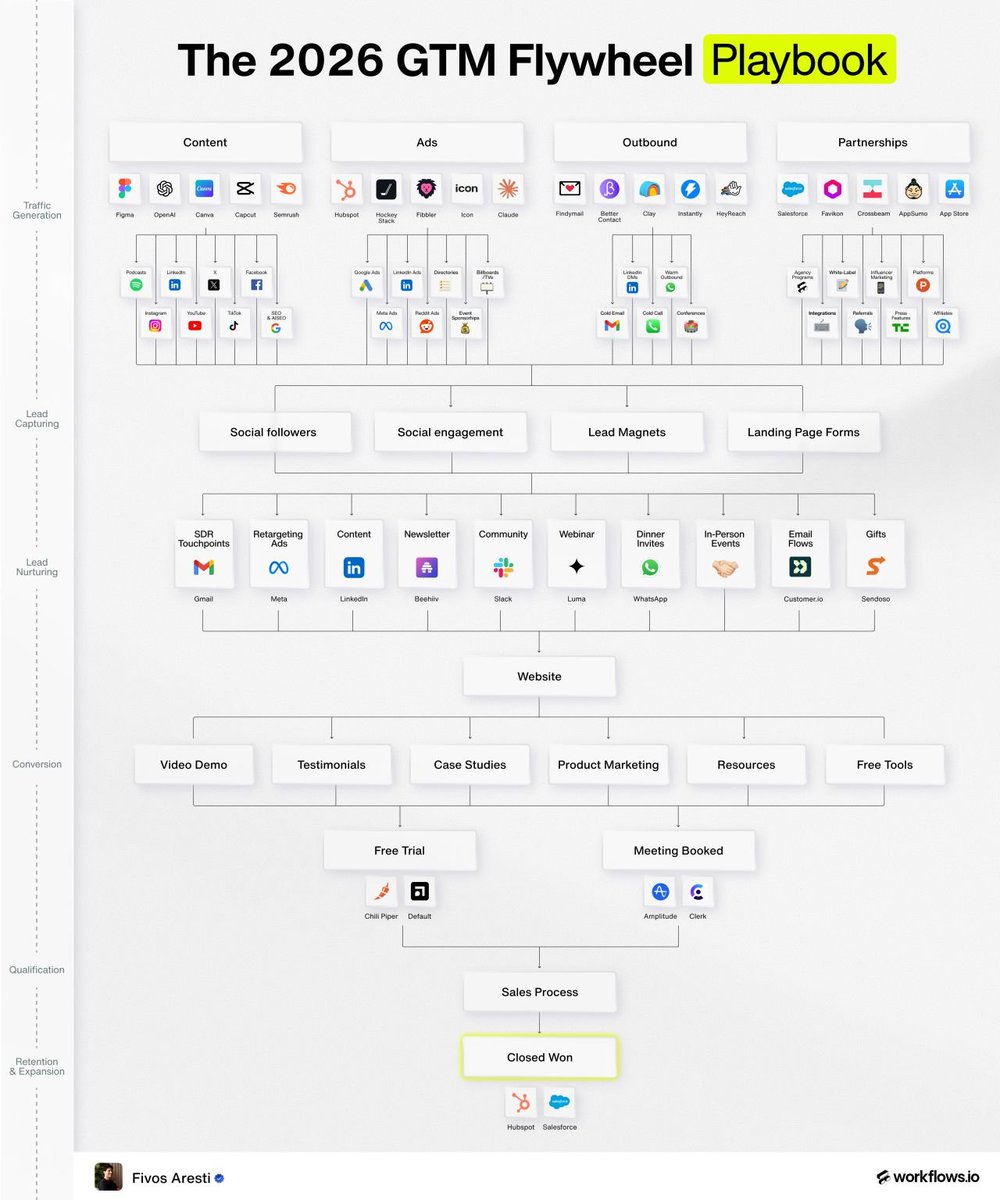Click the Facebook channel icon
This screenshot has width=1000, height=1200.
(256, 286)
